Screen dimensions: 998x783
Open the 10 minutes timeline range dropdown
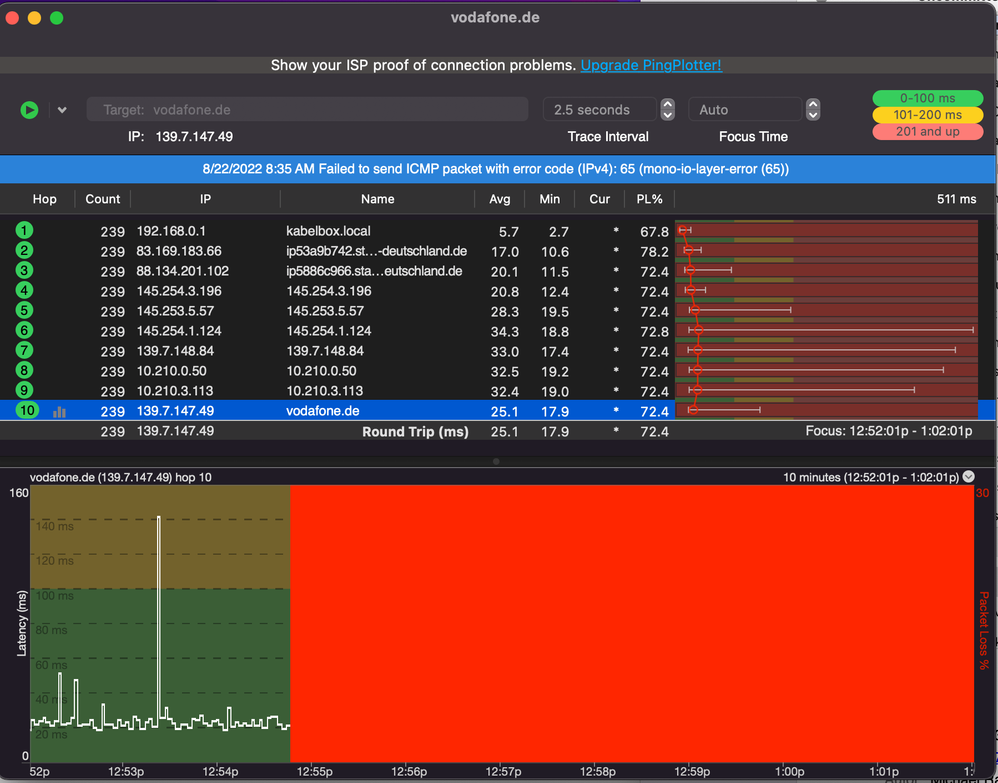(x=969, y=477)
